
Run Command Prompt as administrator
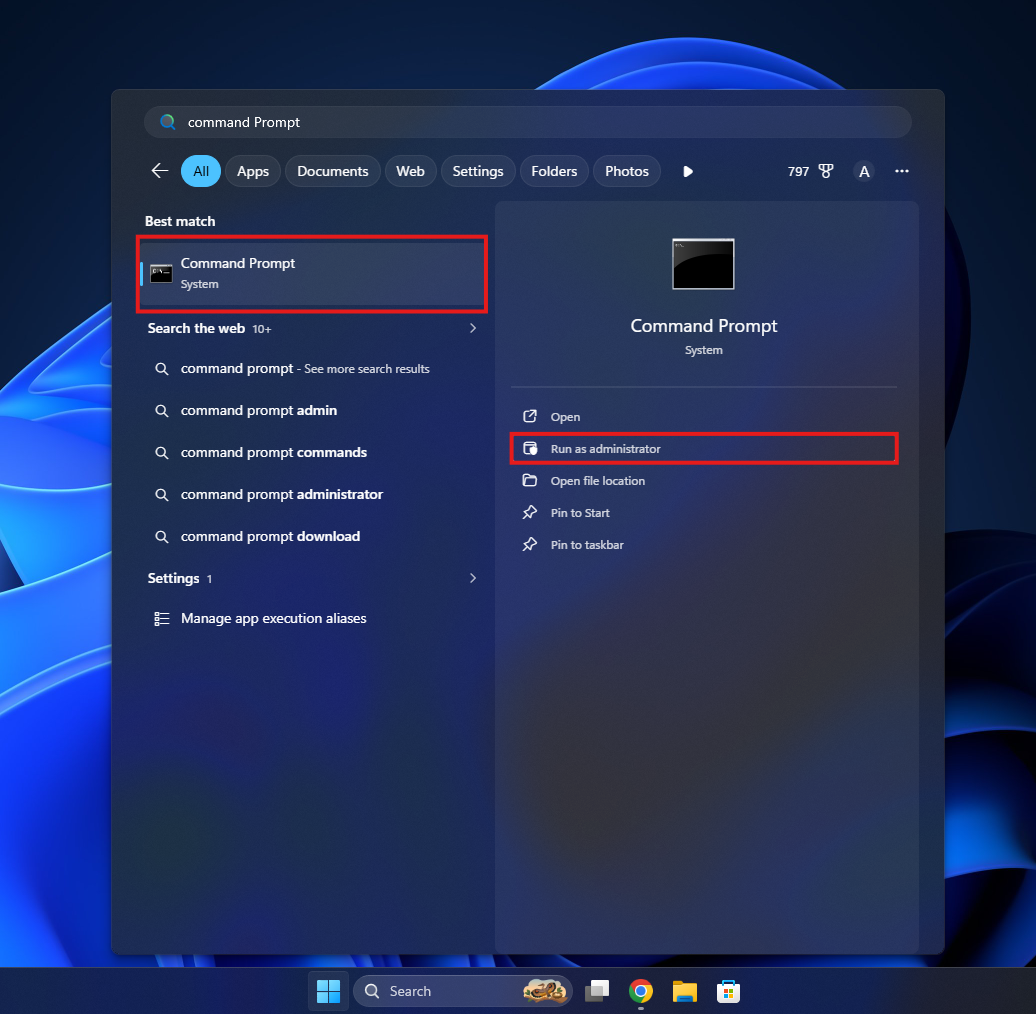(703, 448)
